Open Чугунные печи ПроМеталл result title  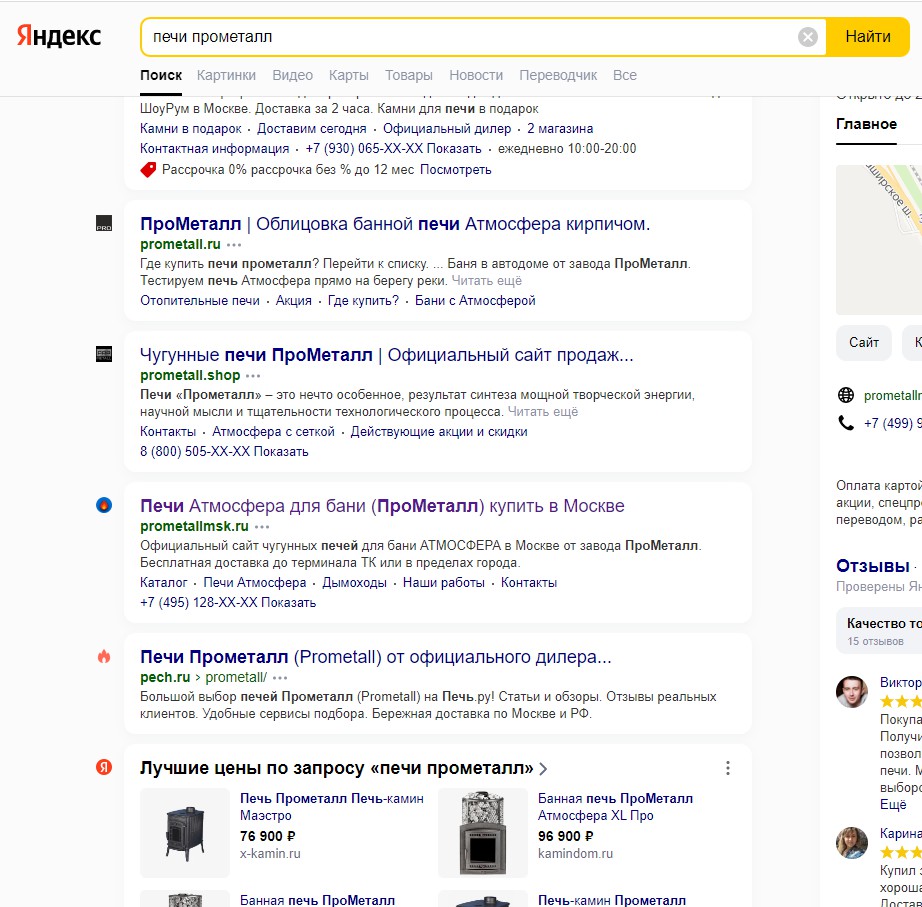click(387, 355)
